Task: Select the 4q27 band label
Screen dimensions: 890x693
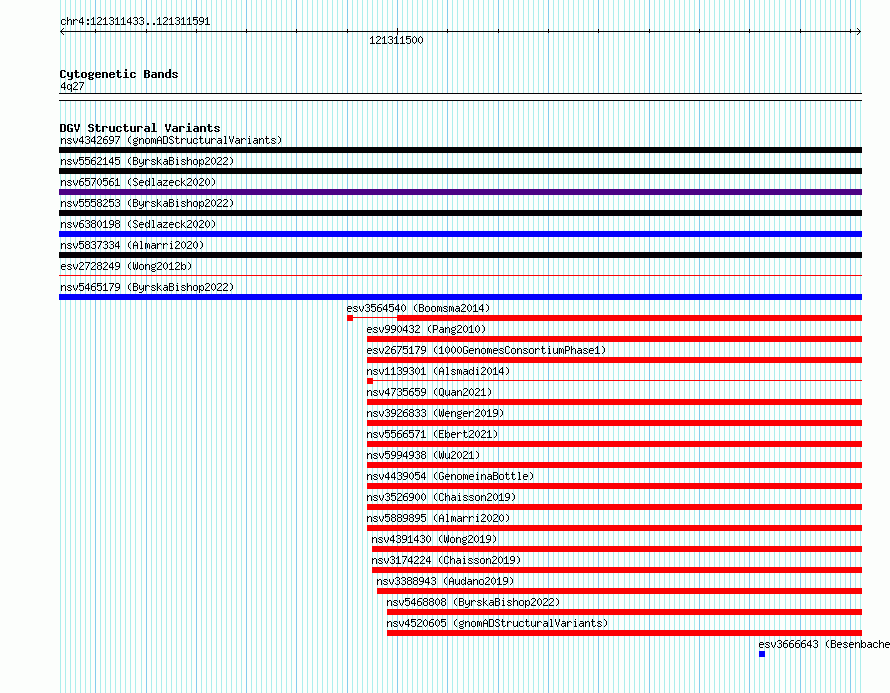Action: 72,86
